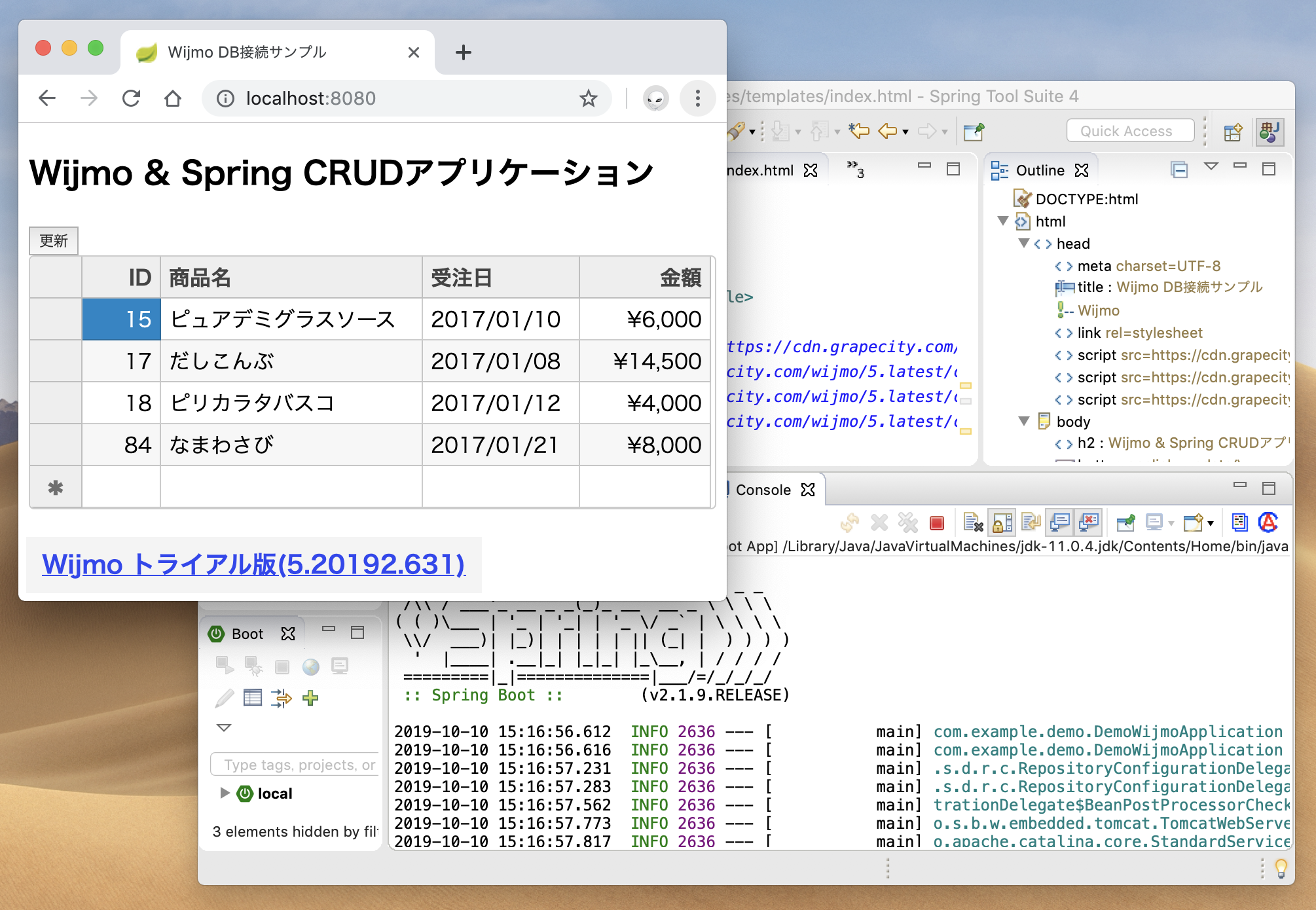The width and height of the screenshot is (1316, 910).
Task: Navigate back with the yellow arrow in STS
Action: click(888, 132)
